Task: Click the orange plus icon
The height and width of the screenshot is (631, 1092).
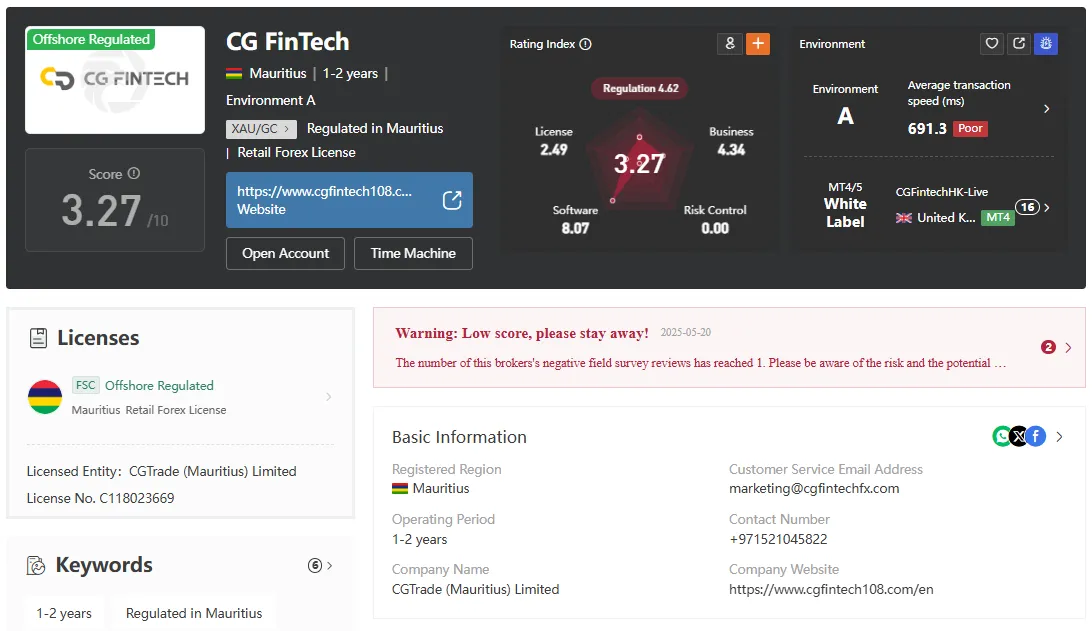Action: click(758, 44)
